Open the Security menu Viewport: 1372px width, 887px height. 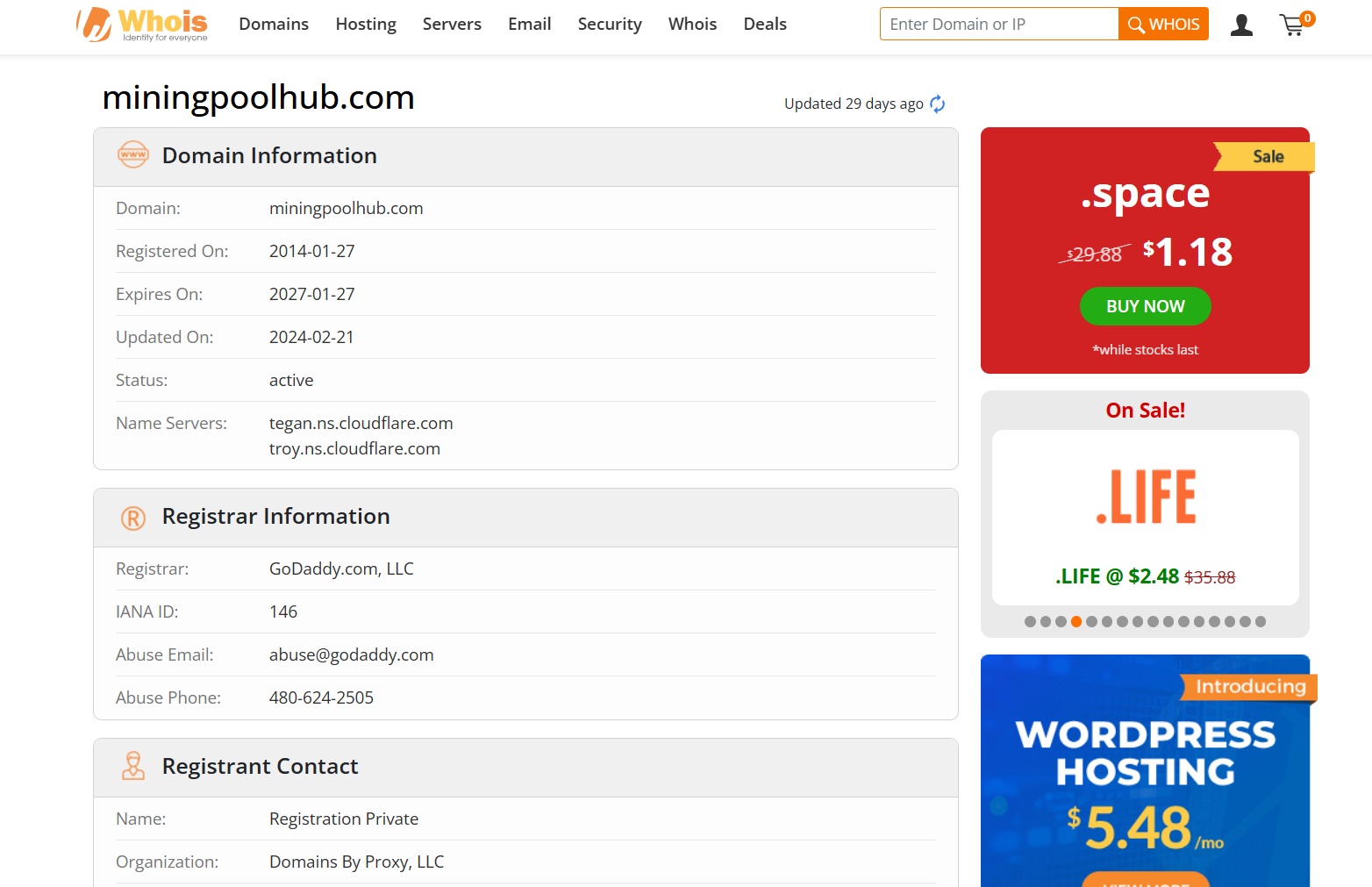pos(610,24)
